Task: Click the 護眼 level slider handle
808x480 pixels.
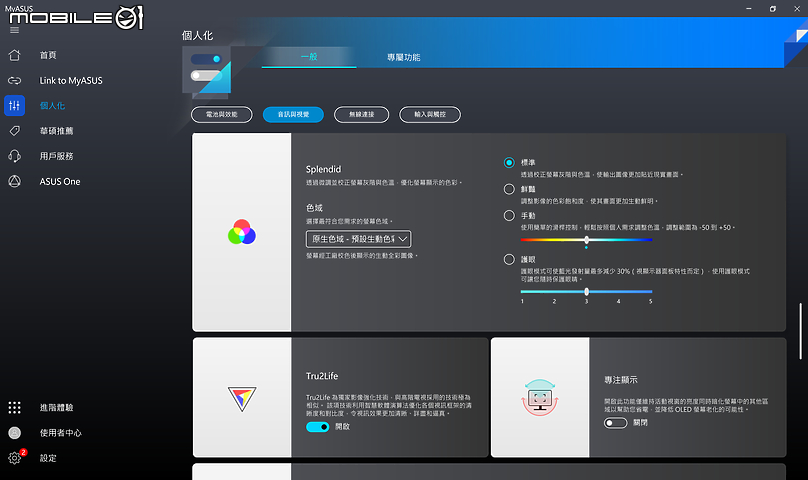Action: click(586, 292)
